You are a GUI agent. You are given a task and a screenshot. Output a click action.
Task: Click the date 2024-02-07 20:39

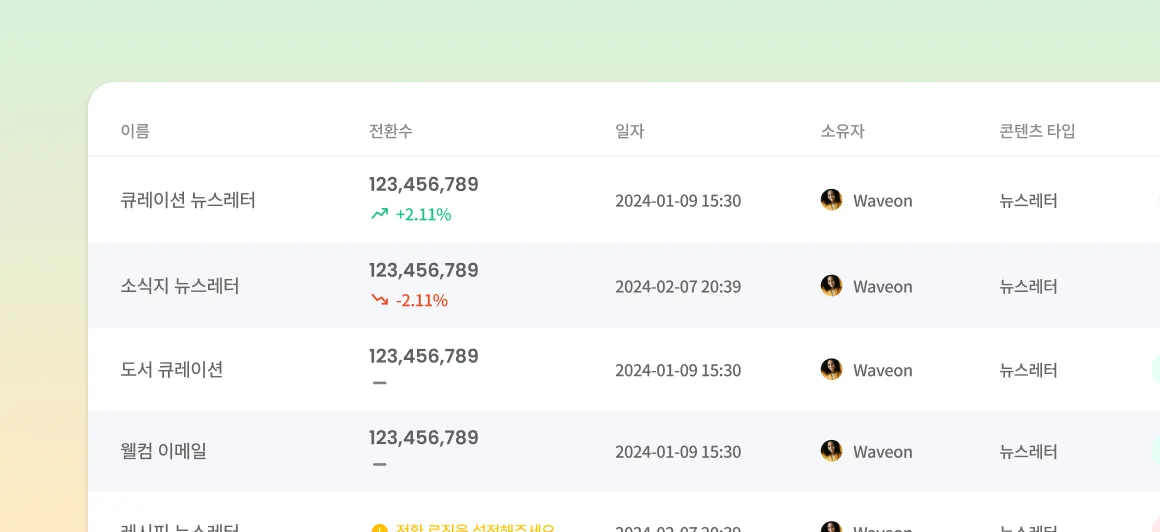[678, 286]
